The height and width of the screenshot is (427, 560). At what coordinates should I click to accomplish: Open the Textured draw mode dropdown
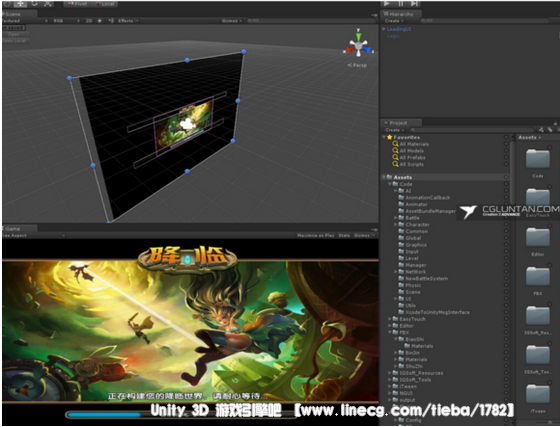24,21
